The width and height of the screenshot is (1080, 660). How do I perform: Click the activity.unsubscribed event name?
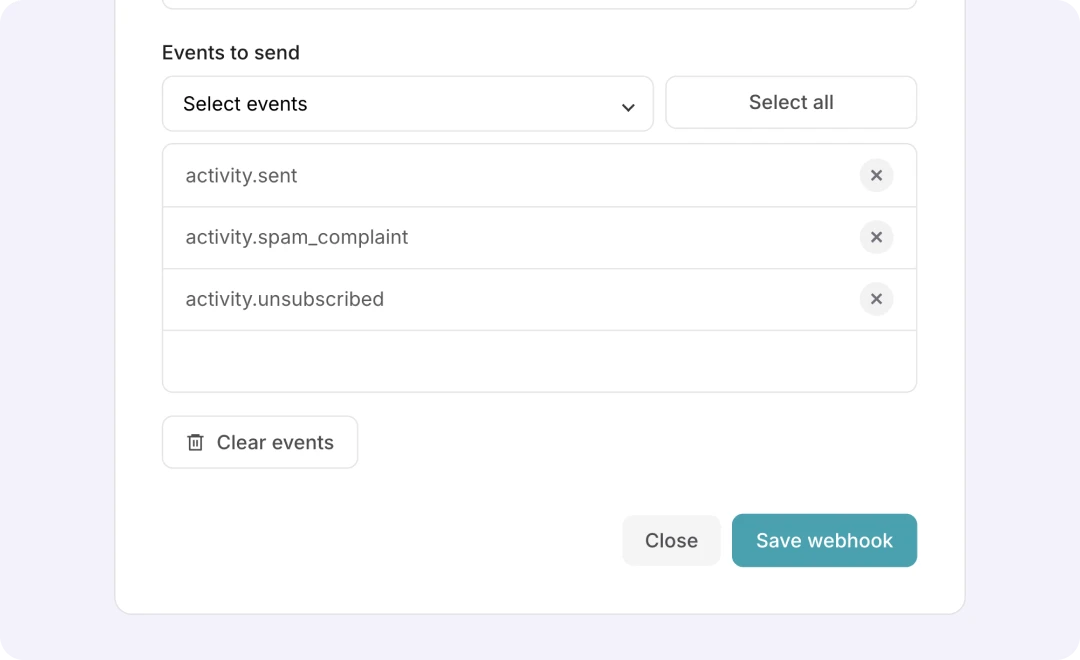click(285, 299)
